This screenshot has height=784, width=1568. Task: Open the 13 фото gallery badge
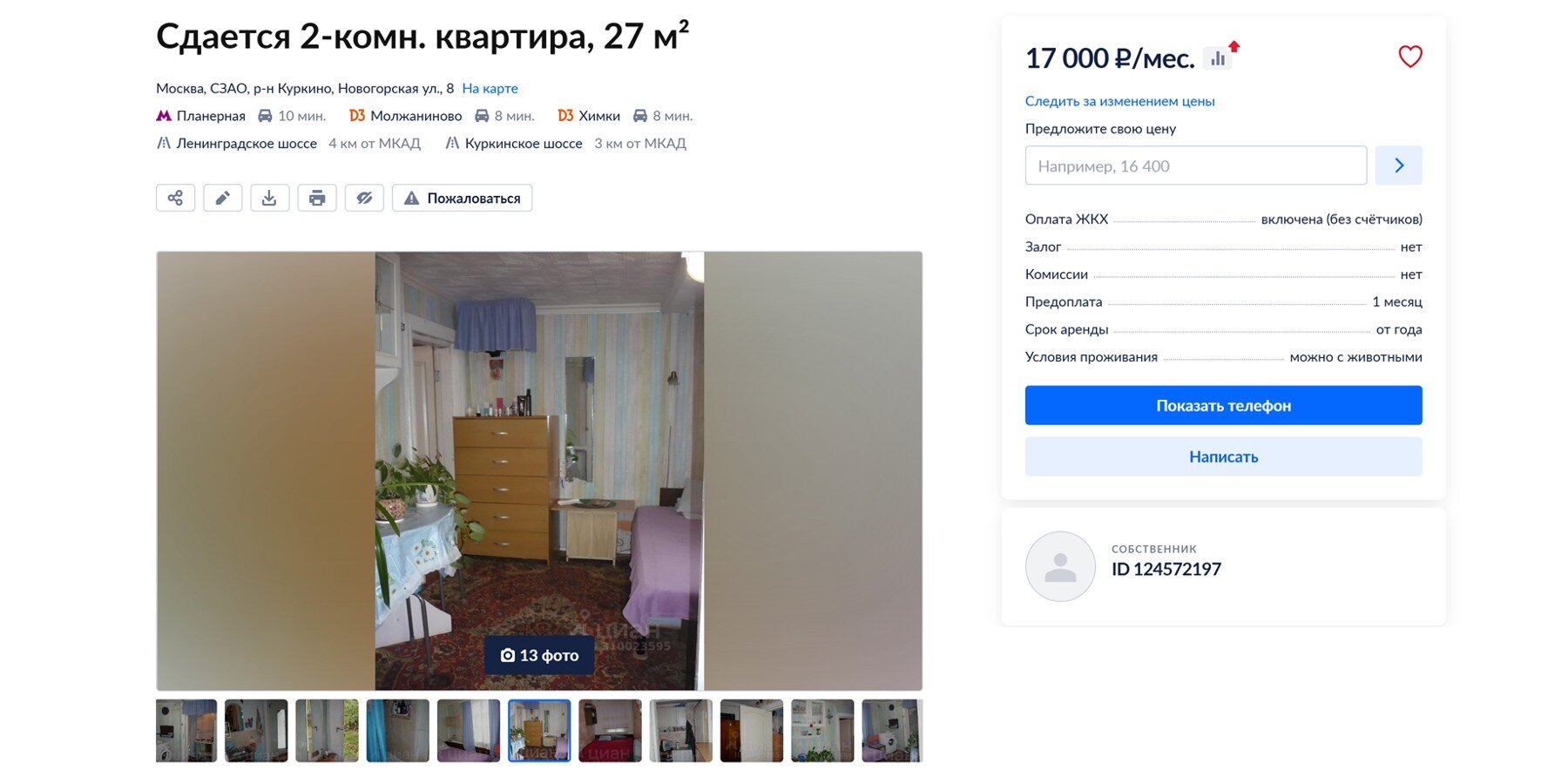(x=539, y=655)
